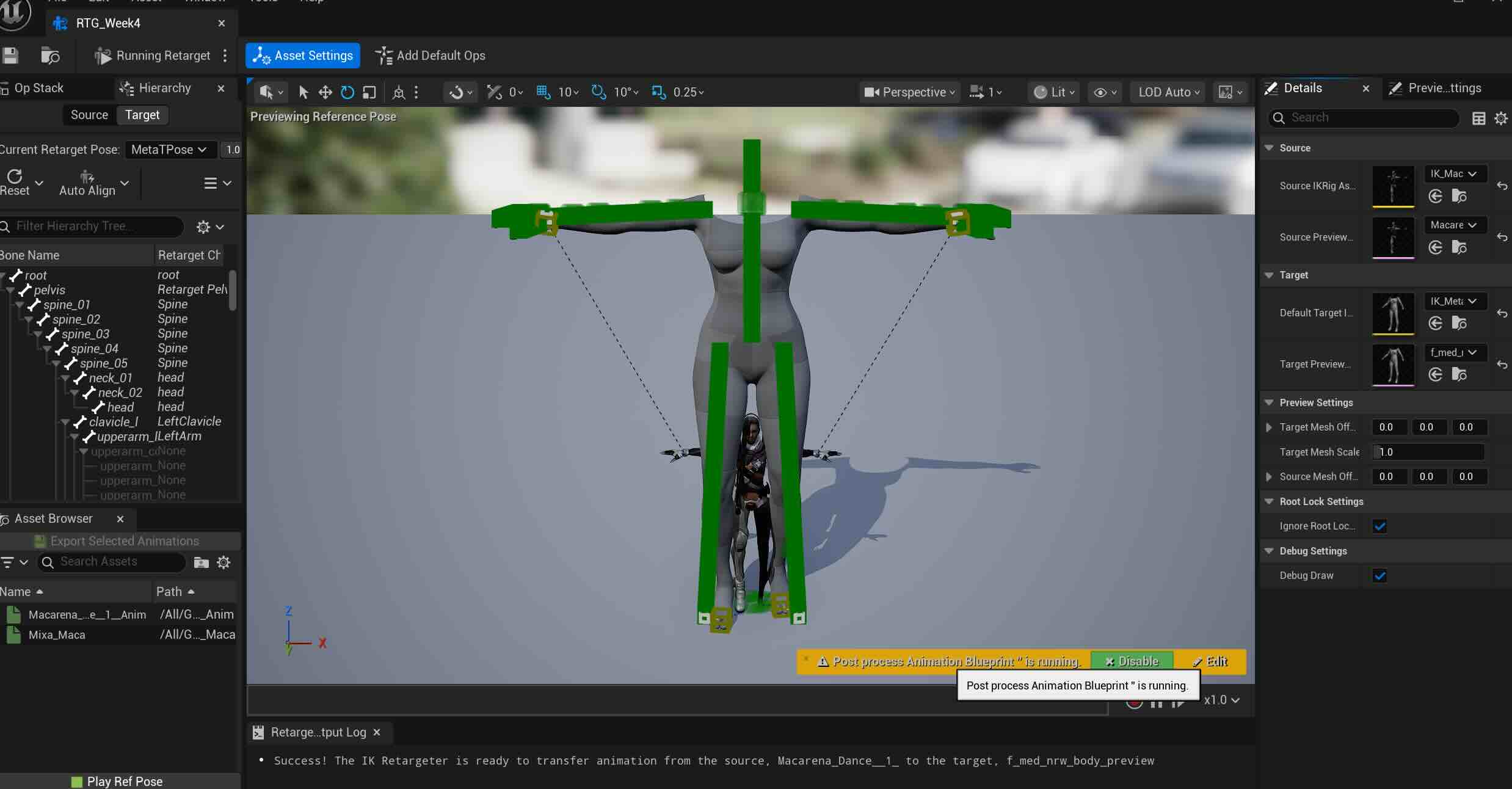Open hierarchy filter settings gear
The height and width of the screenshot is (789, 1512).
[204, 227]
